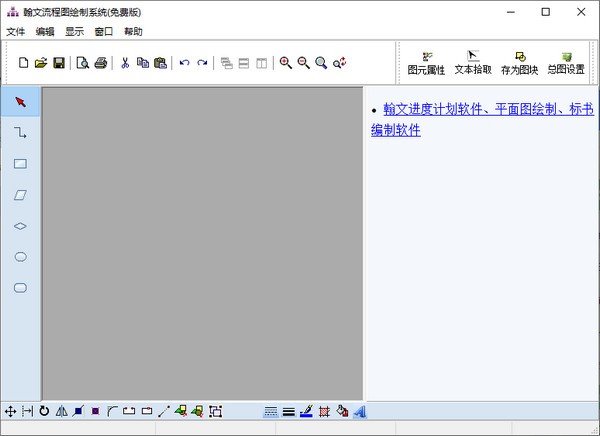Copy using the two-pages icon
Viewport: 600px width, 436px height.
[x=143, y=63]
